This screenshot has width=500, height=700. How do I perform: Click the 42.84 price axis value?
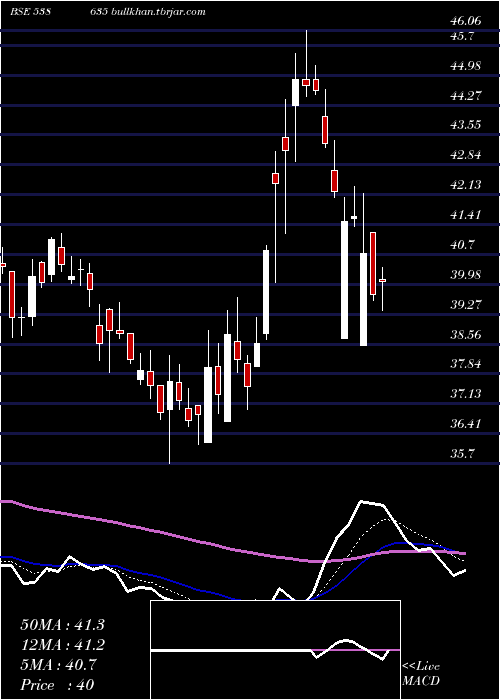(x=466, y=155)
